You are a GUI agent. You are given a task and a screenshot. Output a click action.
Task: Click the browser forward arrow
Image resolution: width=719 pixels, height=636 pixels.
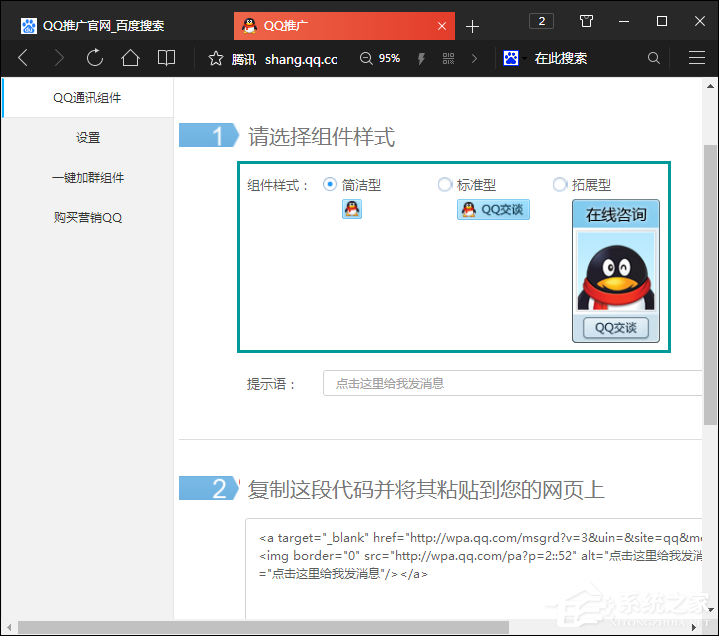(x=59, y=58)
